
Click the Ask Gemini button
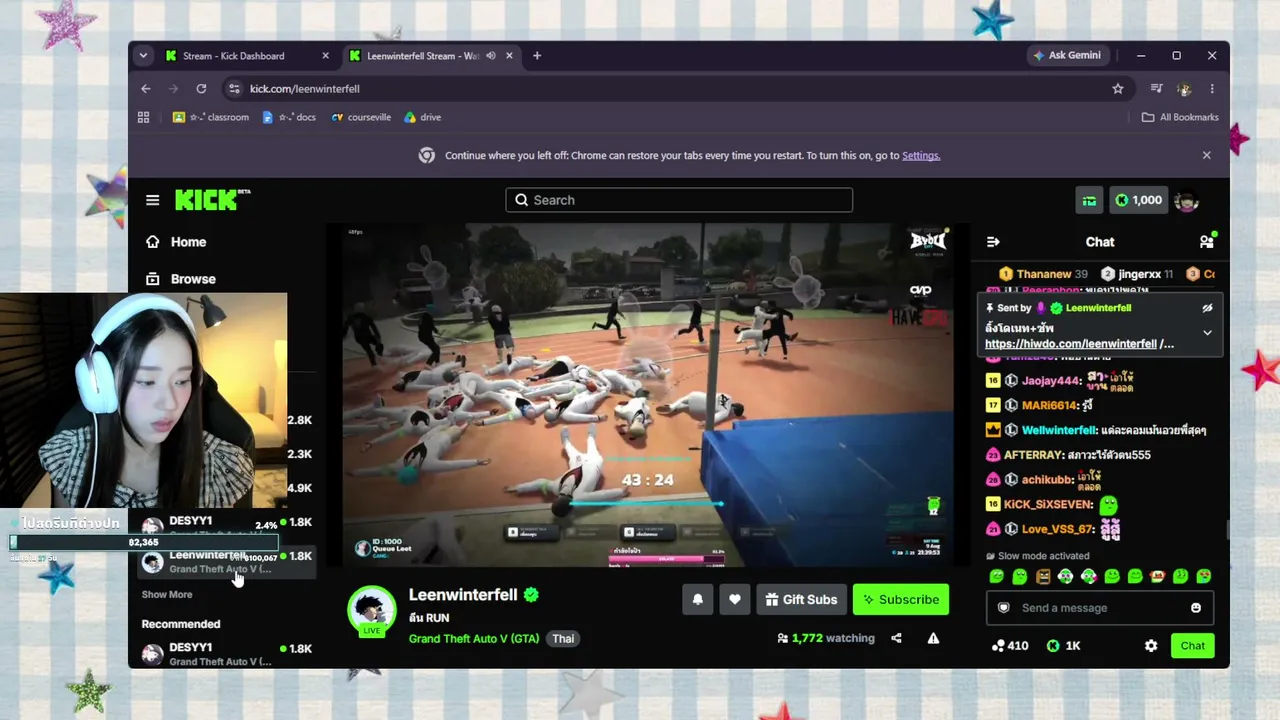tap(1068, 56)
